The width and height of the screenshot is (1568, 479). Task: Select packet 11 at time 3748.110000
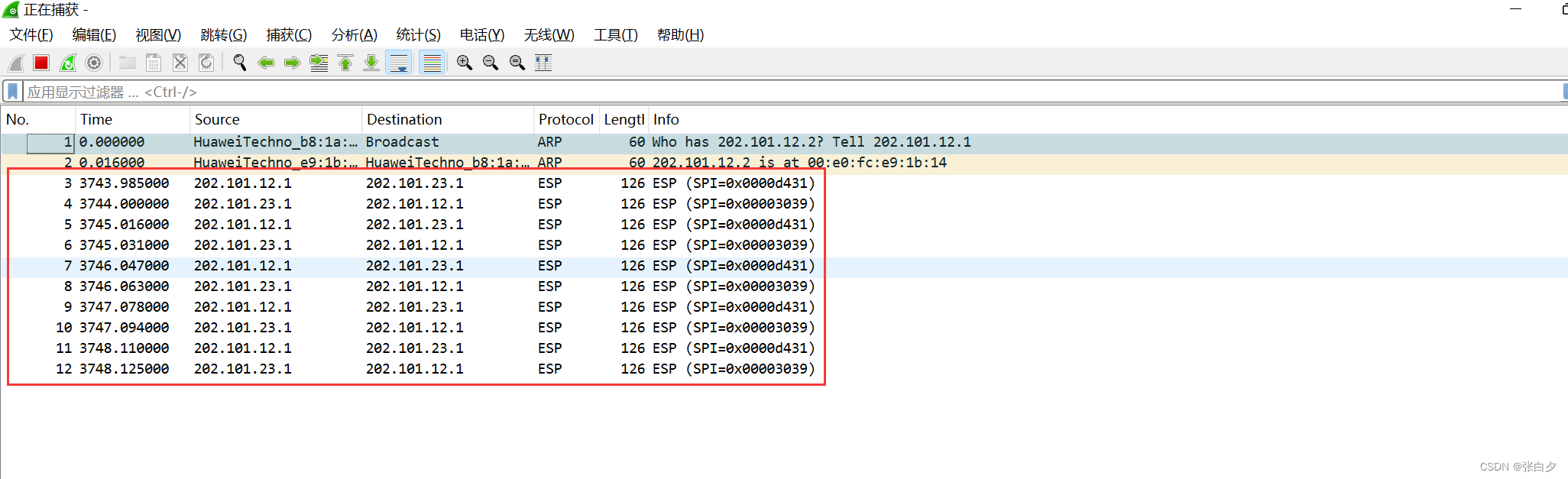coord(784,348)
